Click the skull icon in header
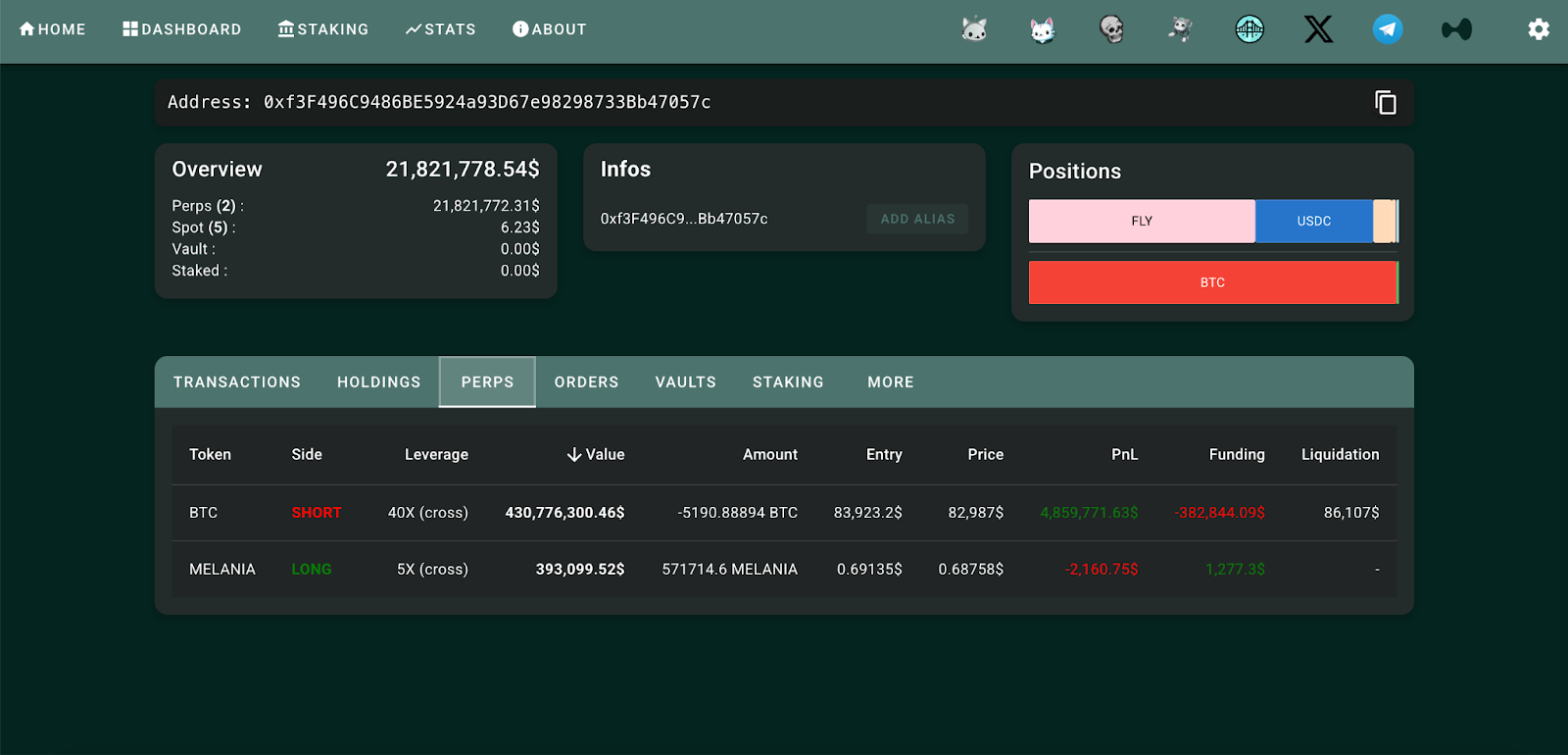 (1111, 29)
